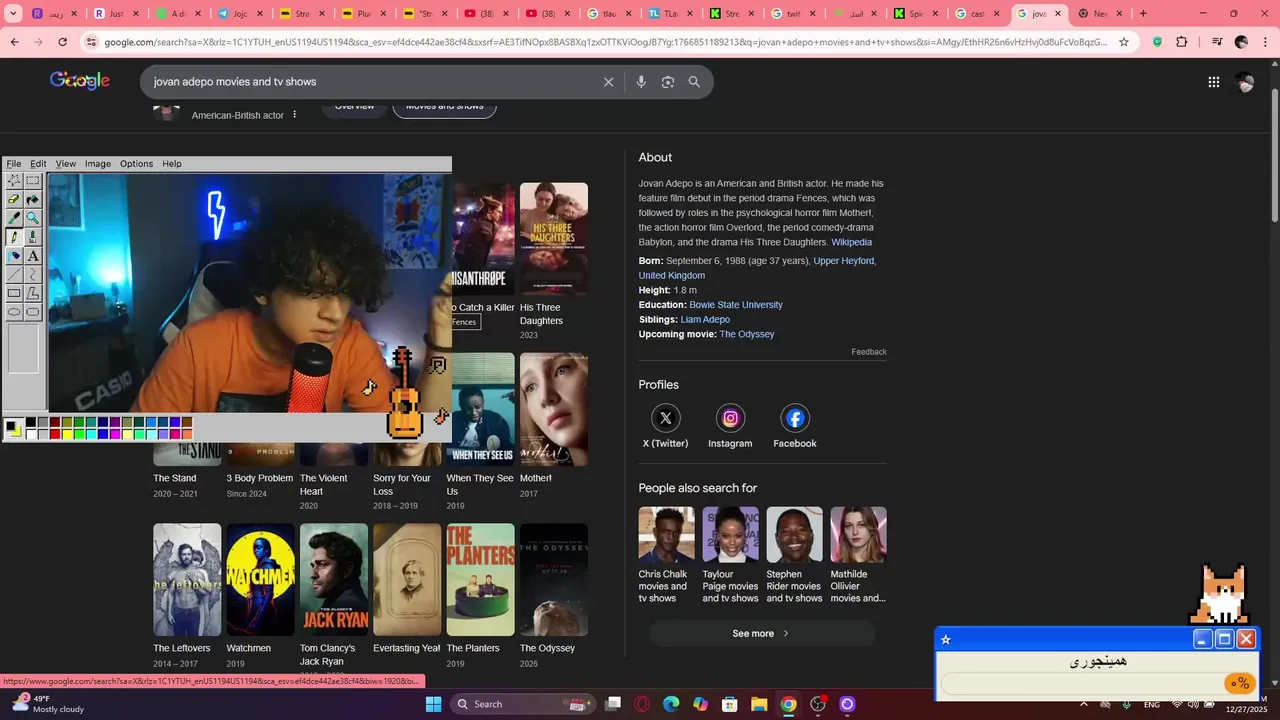Pick the bright yellow palette swatch
1280x720 pixels.
coord(67,434)
